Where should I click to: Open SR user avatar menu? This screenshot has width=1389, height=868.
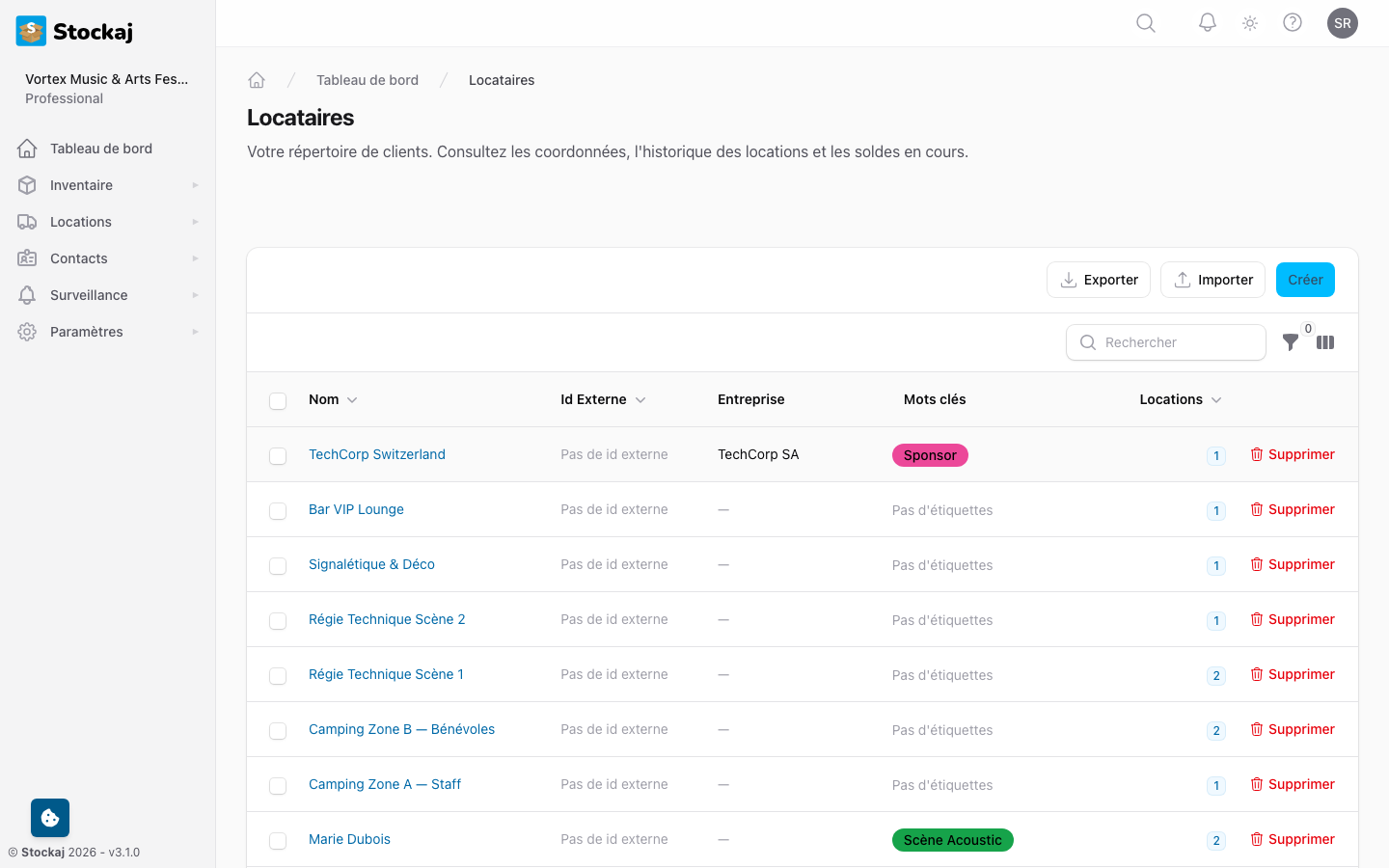[1343, 23]
